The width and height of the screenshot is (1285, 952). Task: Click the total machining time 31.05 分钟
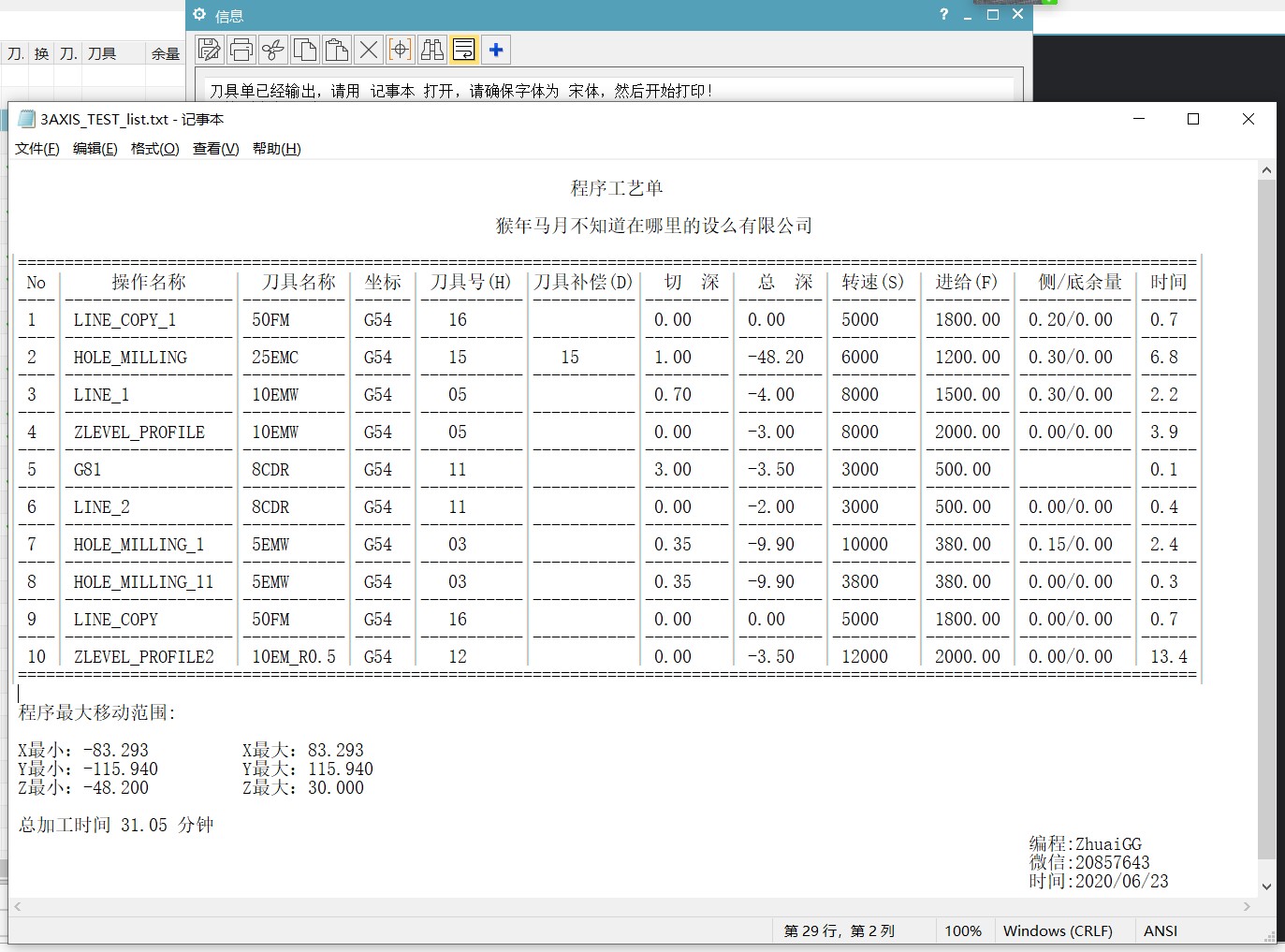[168, 825]
